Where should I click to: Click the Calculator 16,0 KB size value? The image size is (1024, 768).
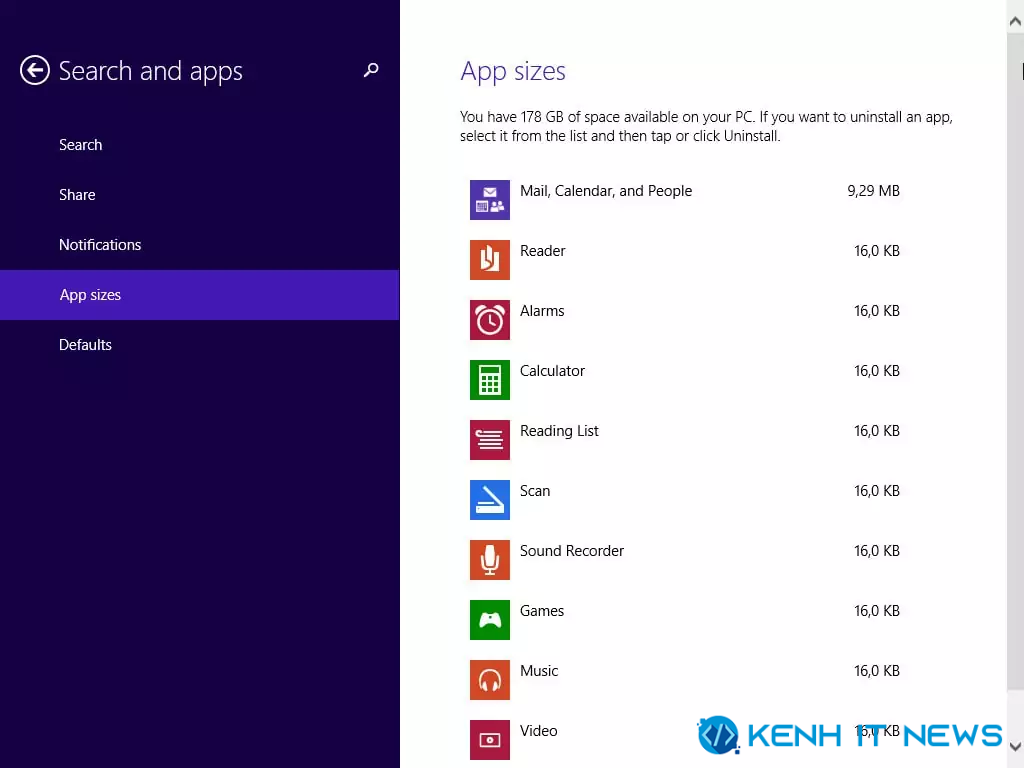tap(877, 372)
